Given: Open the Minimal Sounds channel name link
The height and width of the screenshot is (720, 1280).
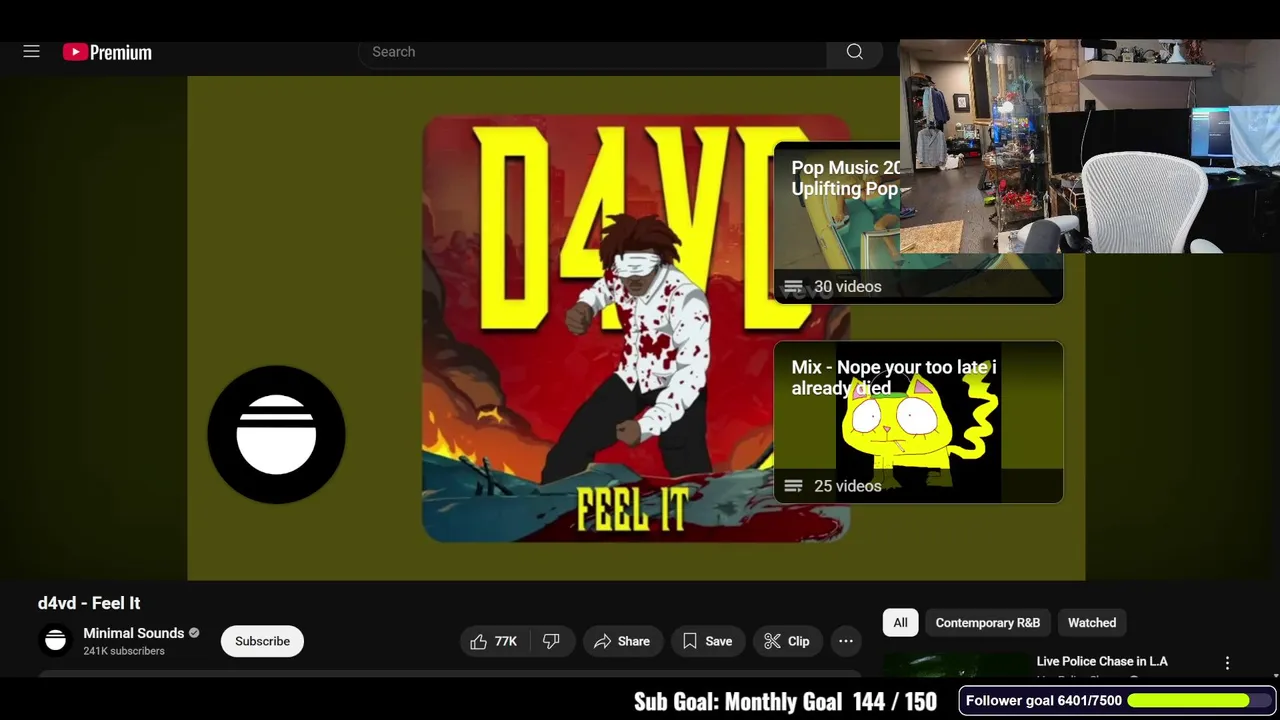Looking at the screenshot, I should click(134, 633).
